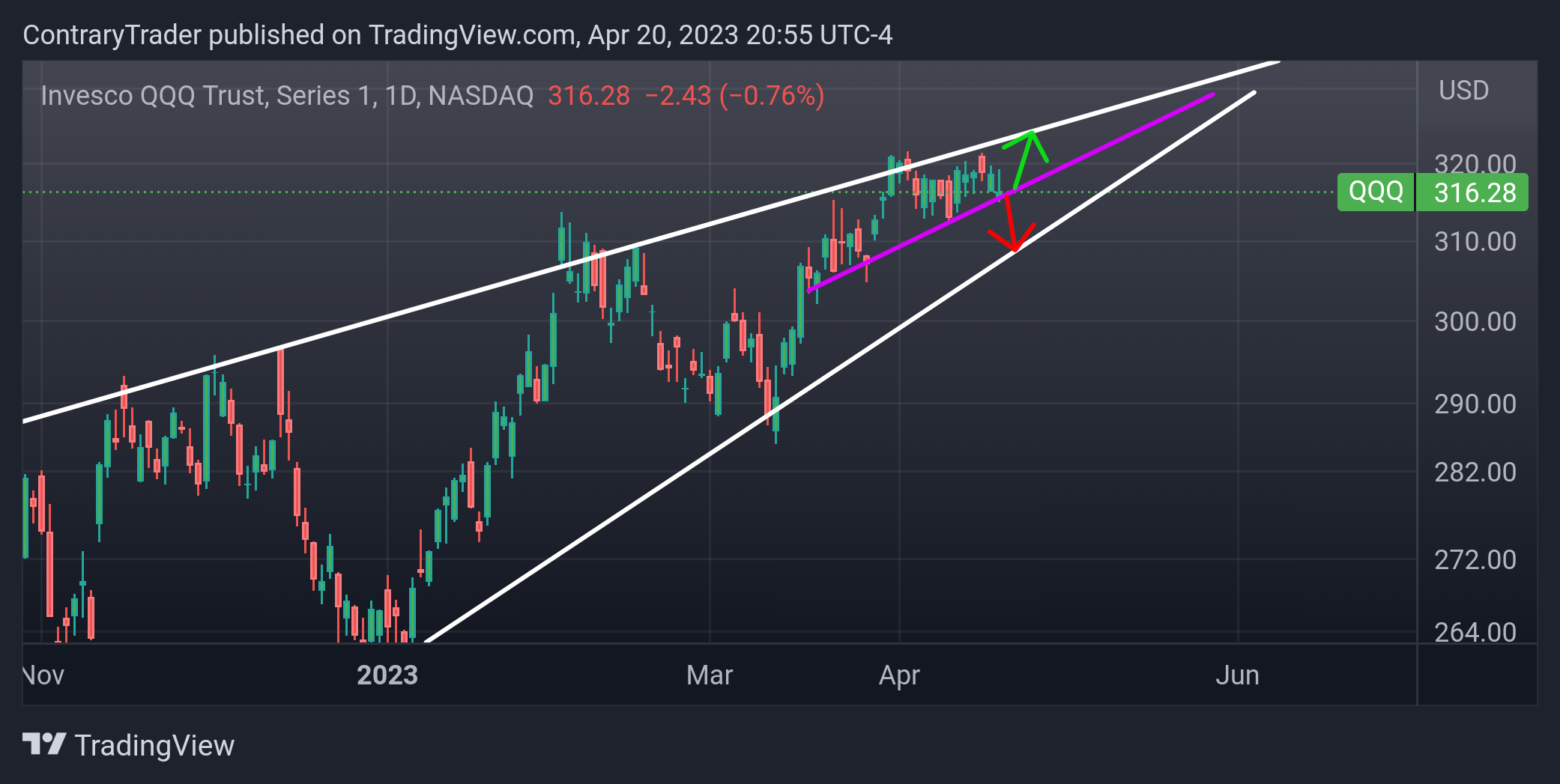Click the Mar label on time axis
The image size is (1560, 784).
710,675
